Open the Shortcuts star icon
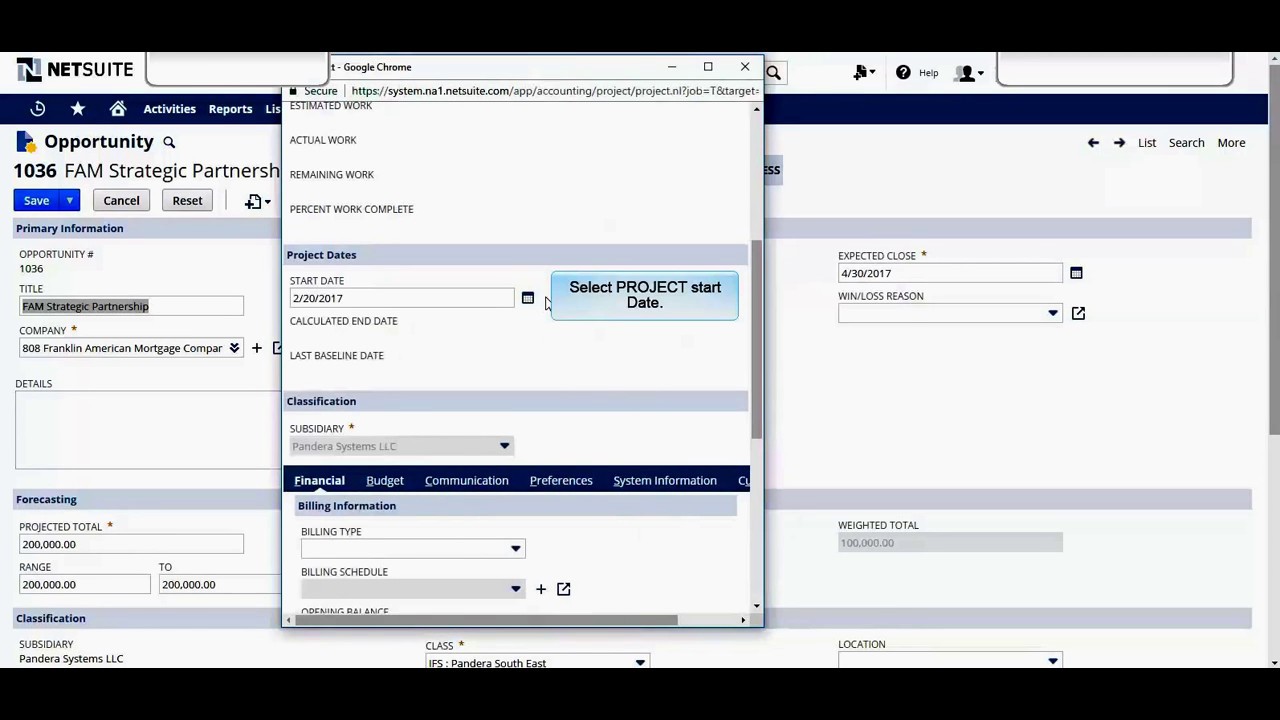 78,109
